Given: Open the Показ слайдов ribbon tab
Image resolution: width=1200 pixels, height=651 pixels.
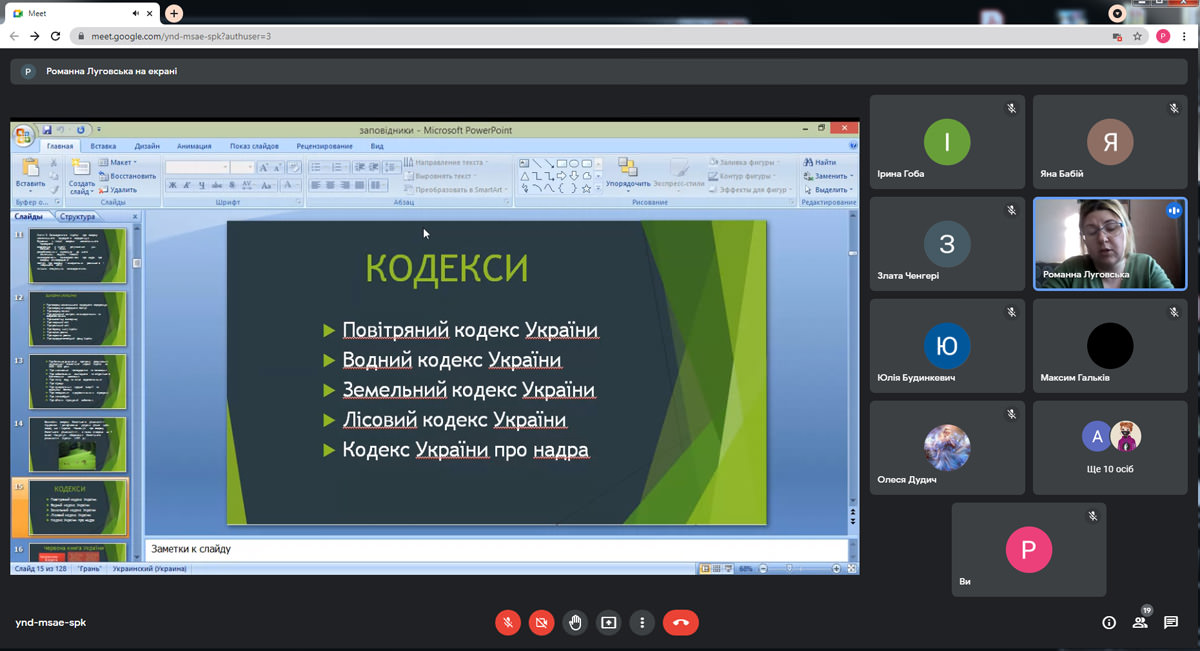Looking at the screenshot, I should tap(254, 146).
